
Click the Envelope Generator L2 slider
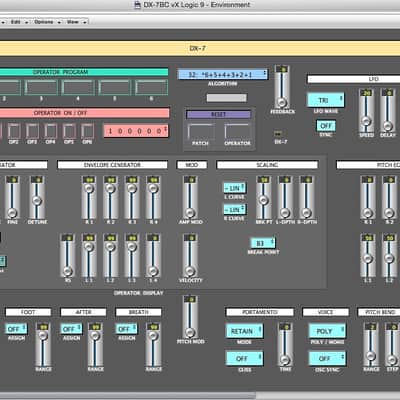click(x=110, y=256)
